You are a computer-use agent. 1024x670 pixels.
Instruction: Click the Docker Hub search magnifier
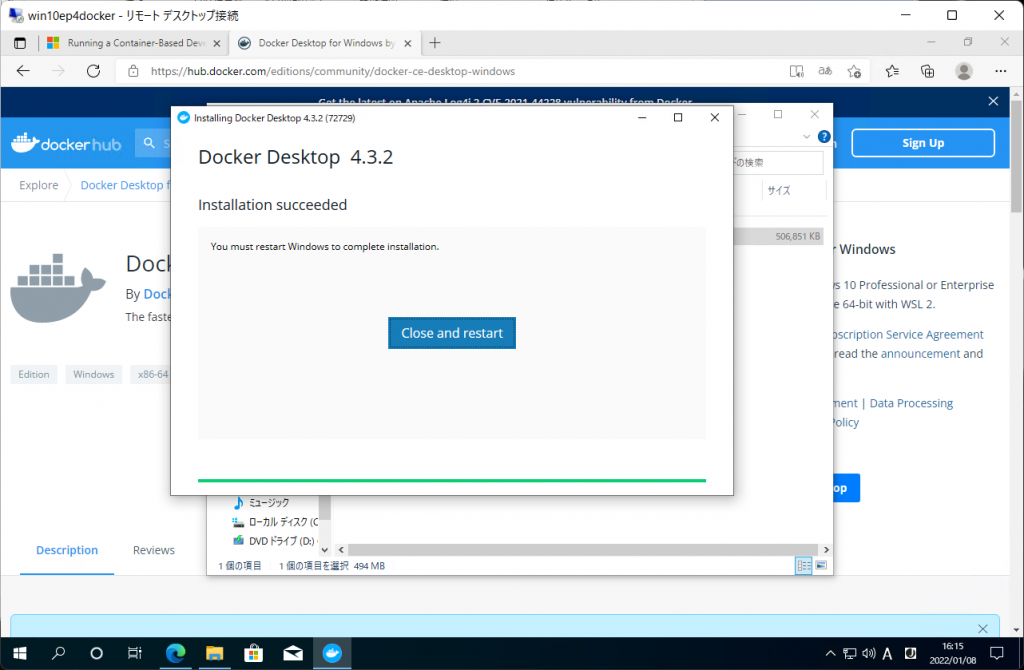149,143
